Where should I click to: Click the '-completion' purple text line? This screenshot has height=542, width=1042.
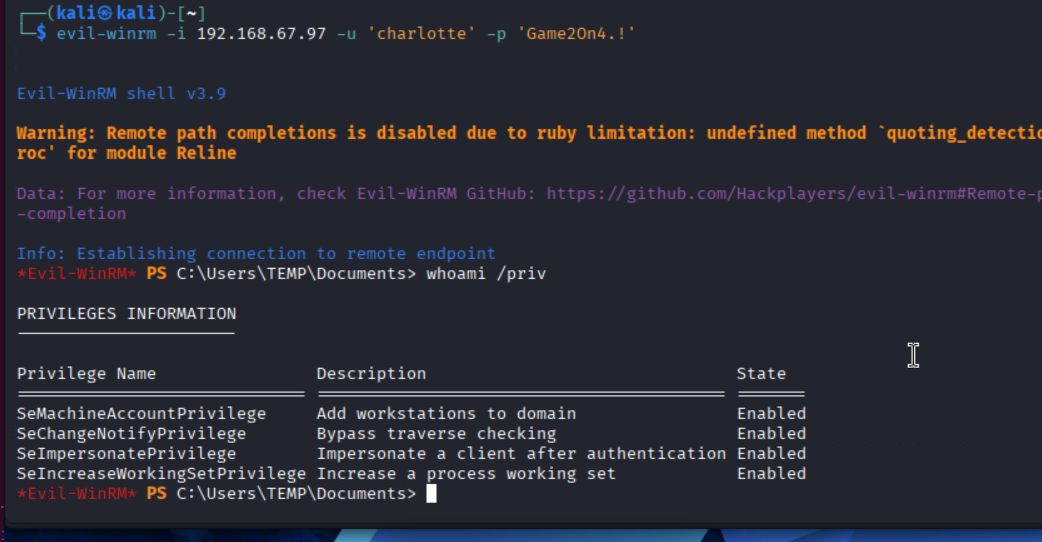[71, 214]
